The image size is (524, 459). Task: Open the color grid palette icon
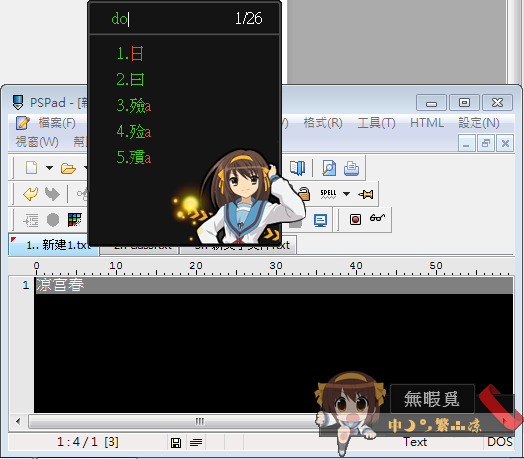tap(74, 220)
